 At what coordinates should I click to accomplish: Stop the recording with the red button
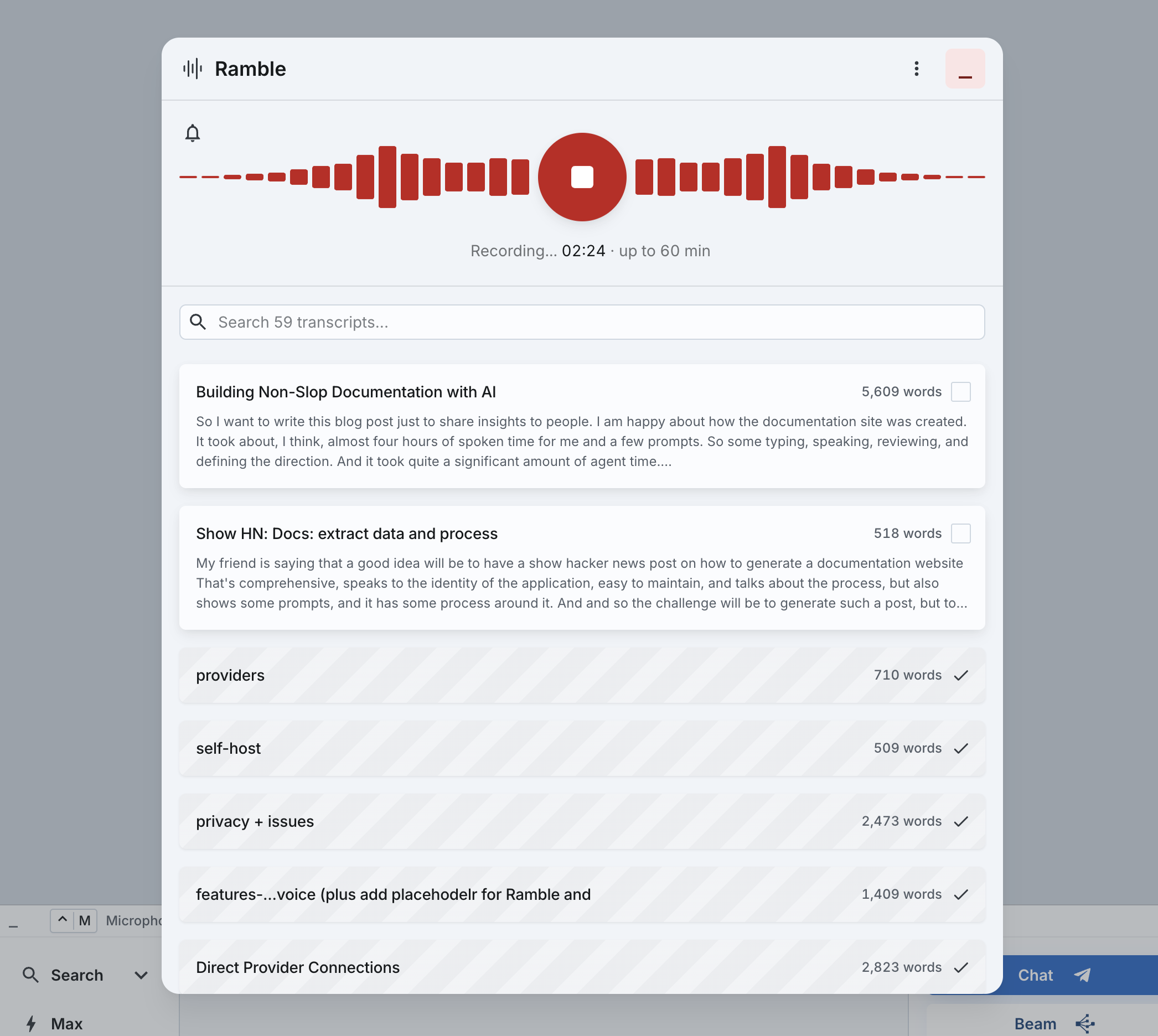pyautogui.click(x=582, y=177)
